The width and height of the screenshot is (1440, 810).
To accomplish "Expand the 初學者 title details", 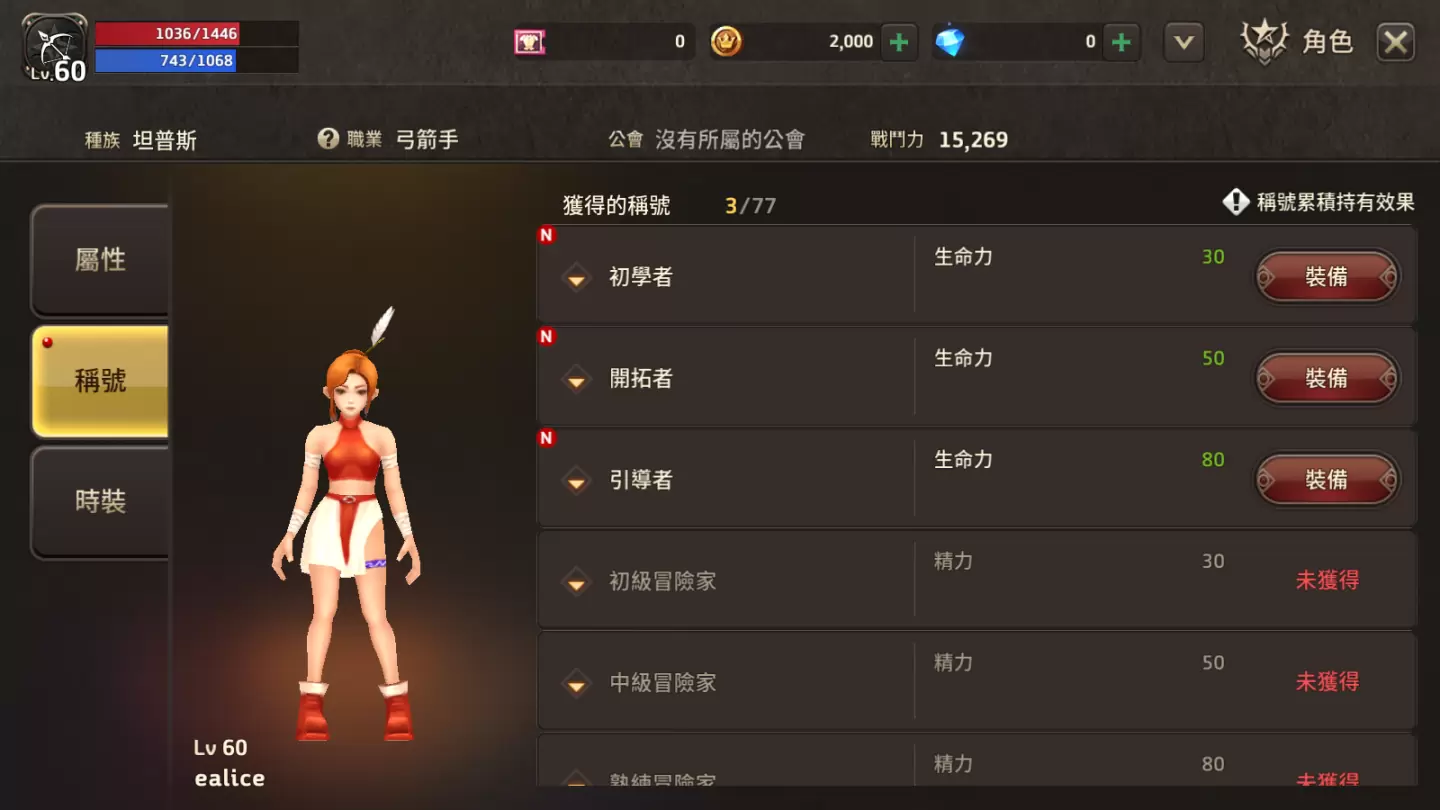I will pyautogui.click(x=577, y=277).
